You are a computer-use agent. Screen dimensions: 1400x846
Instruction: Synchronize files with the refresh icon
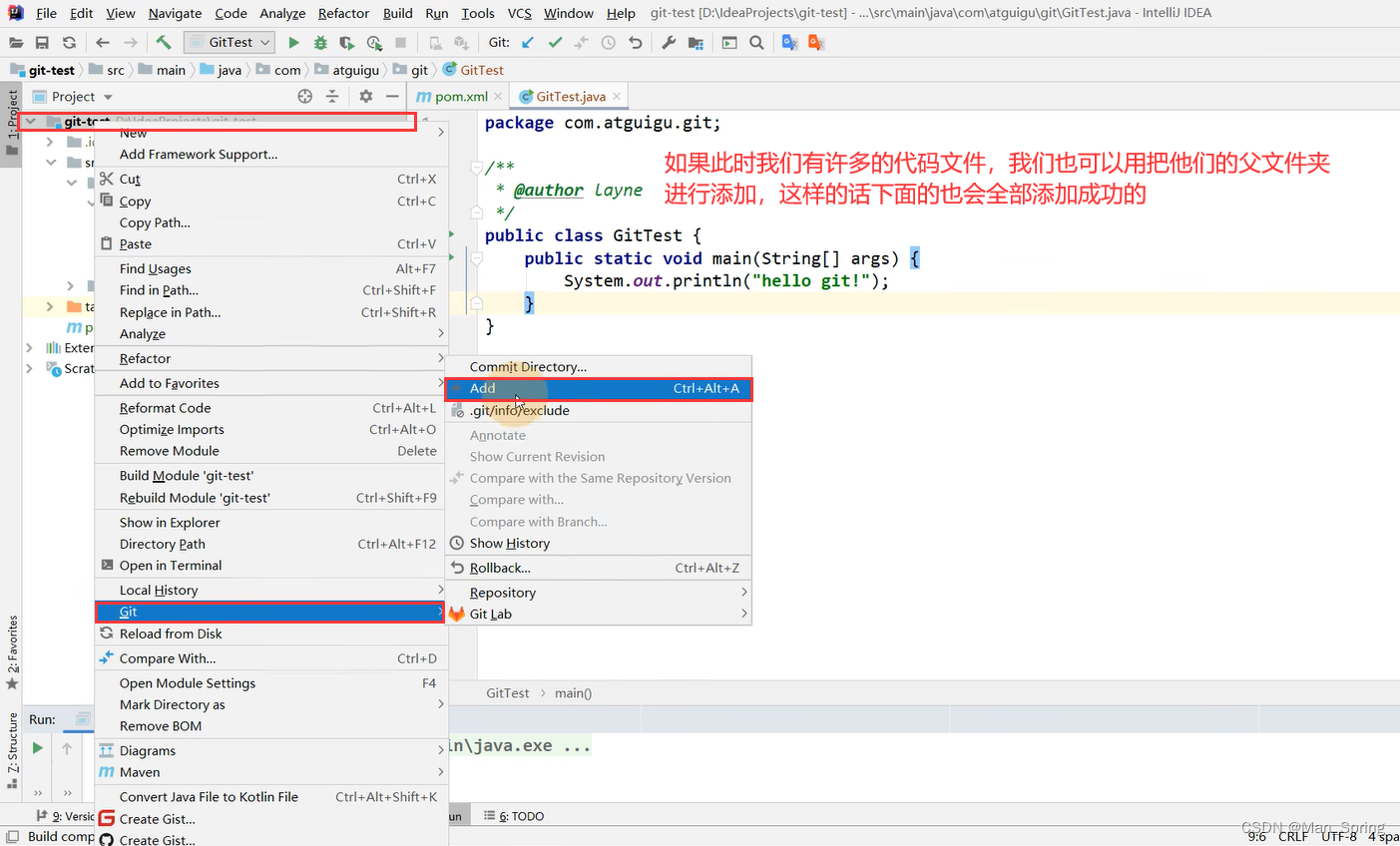tap(69, 43)
